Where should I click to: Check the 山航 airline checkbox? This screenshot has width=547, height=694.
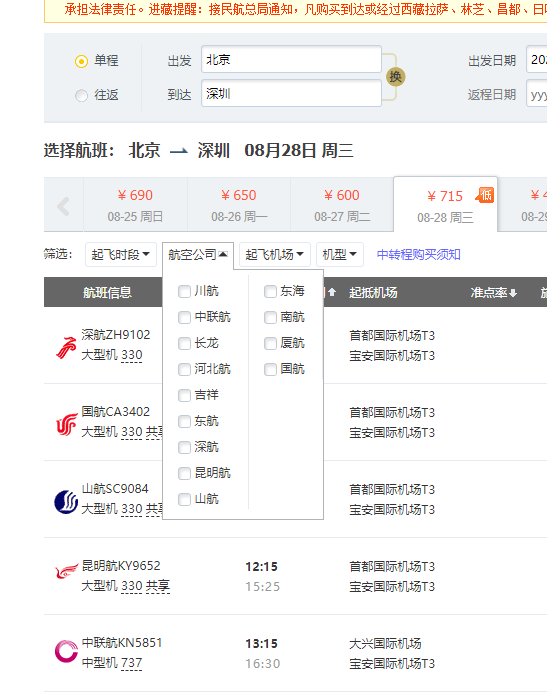click(184, 499)
